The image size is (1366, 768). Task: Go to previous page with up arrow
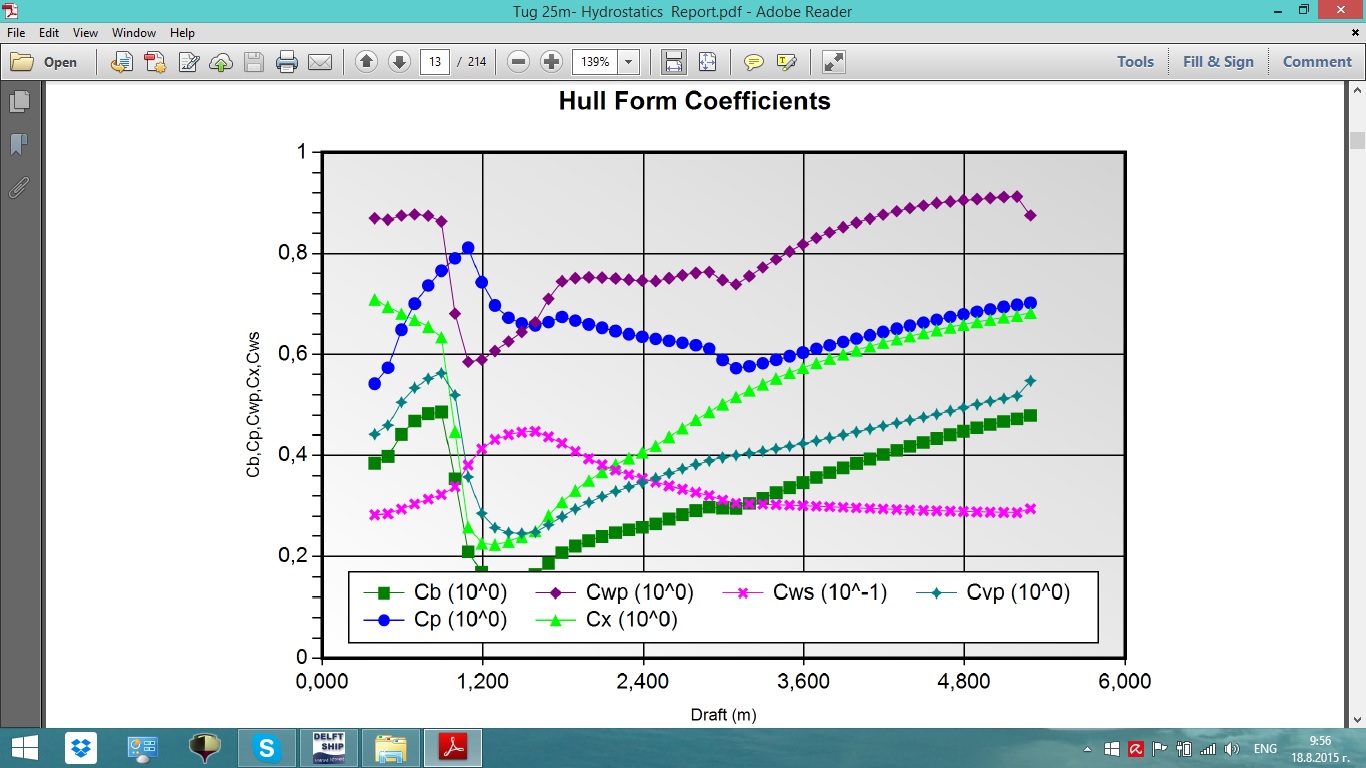[x=366, y=62]
